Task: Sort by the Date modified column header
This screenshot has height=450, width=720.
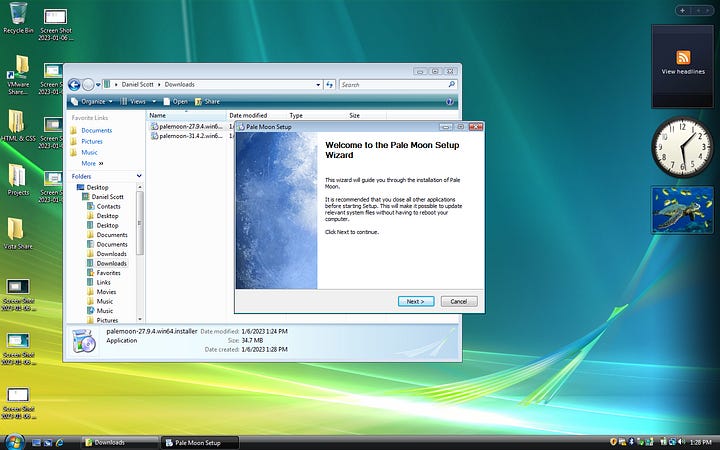Action: point(257,115)
